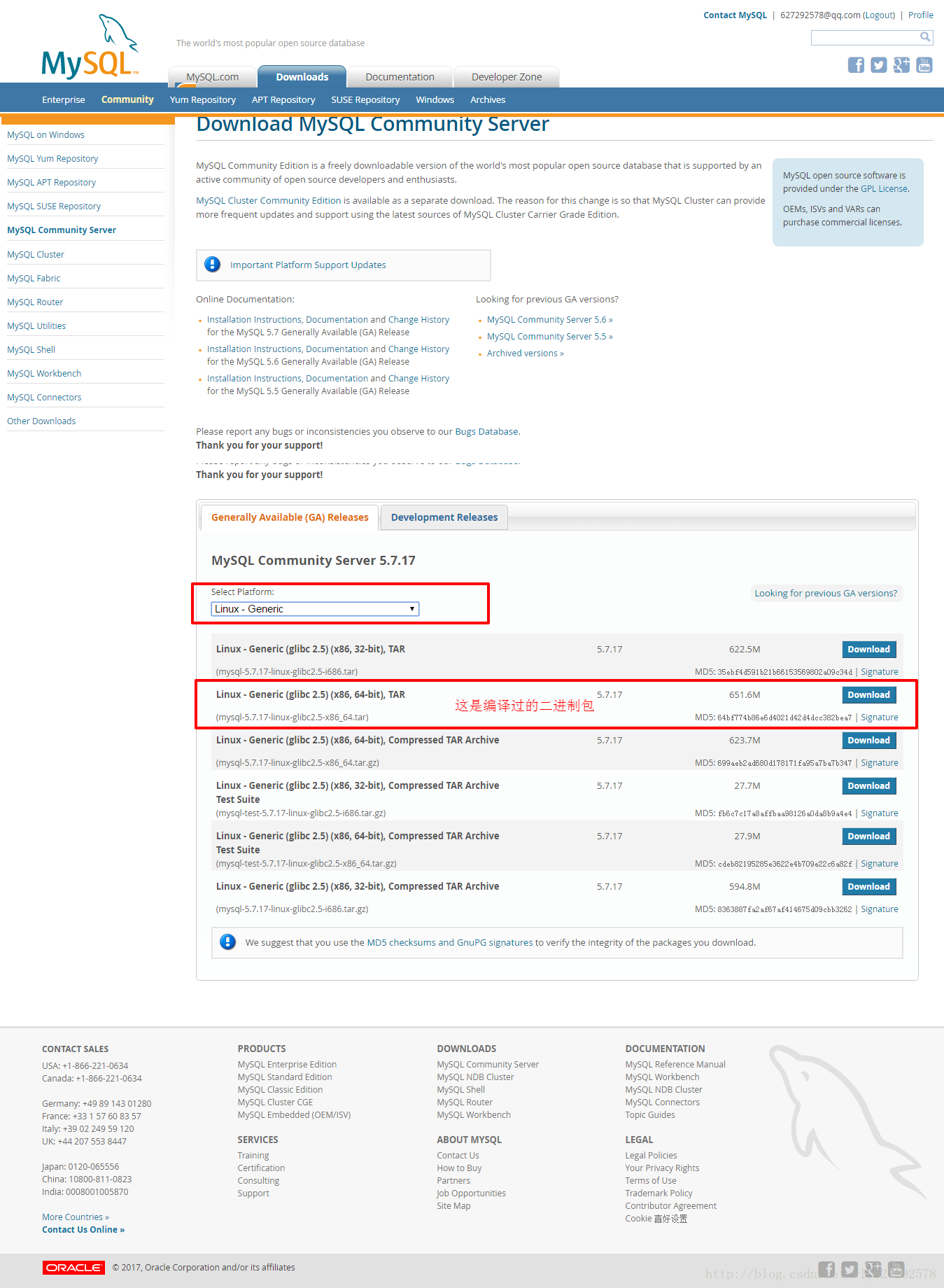Open MySQL Enterprise Edition footer link
Viewport: 944px width, 1288px height.
(287, 1065)
